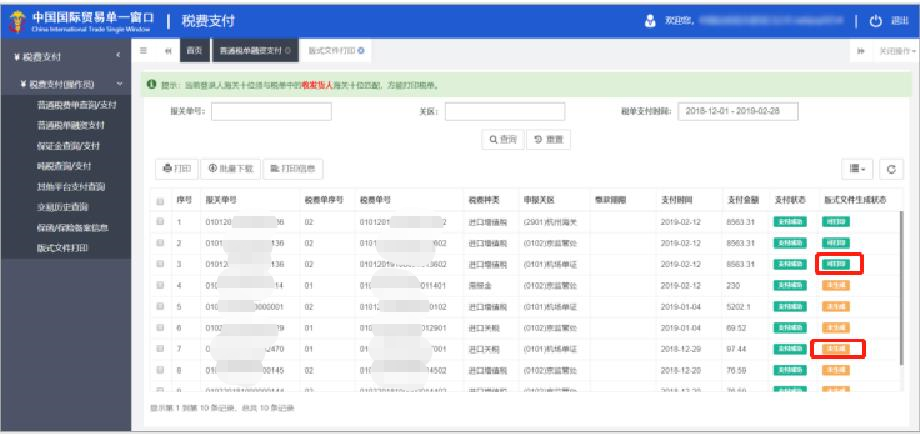Click the table refresh icon button
The height and width of the screenshot is (435, 920).
click(890, 169)
